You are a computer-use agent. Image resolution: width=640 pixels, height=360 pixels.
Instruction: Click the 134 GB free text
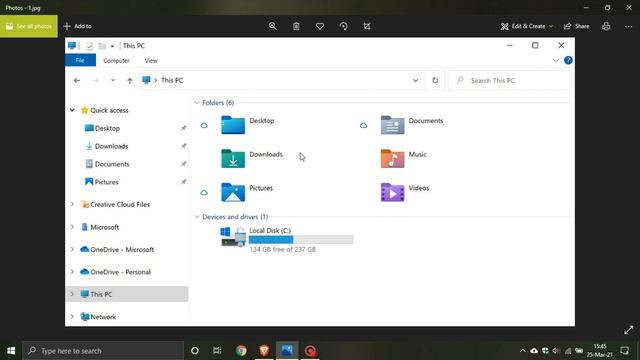[x=282, y=249]
